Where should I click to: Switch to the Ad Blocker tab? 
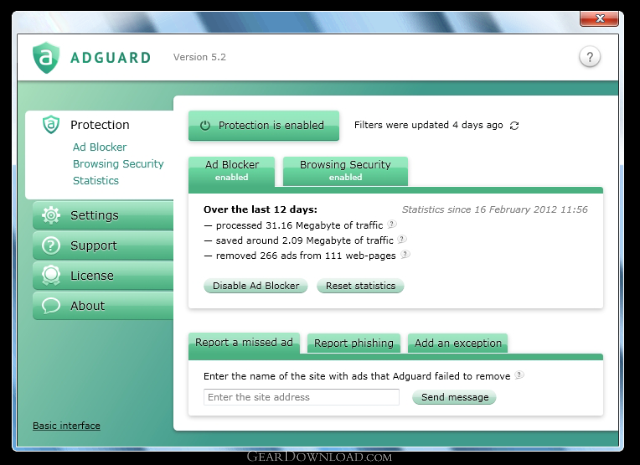tap(231, 171)
